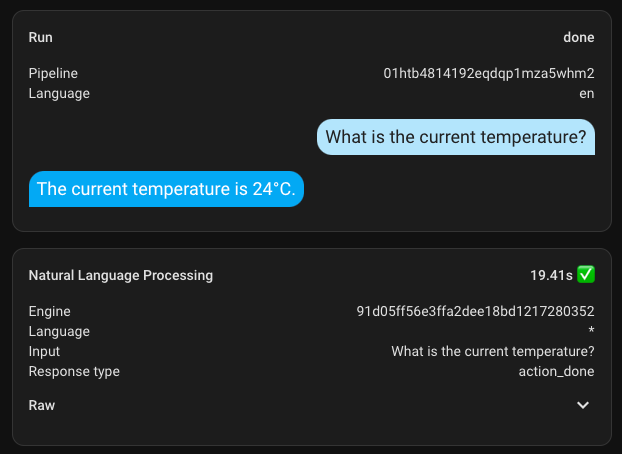Click the Input label
The height and width of the screenshot is (454, 622).
(44, 351)
